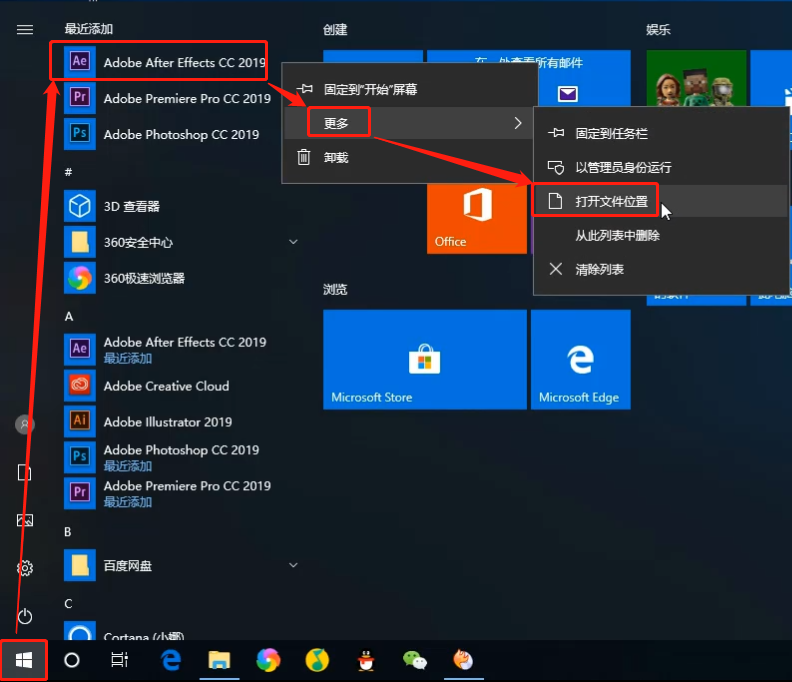Open Settings gear in Start sidebar
792x682 pixels.
(25, 568)
